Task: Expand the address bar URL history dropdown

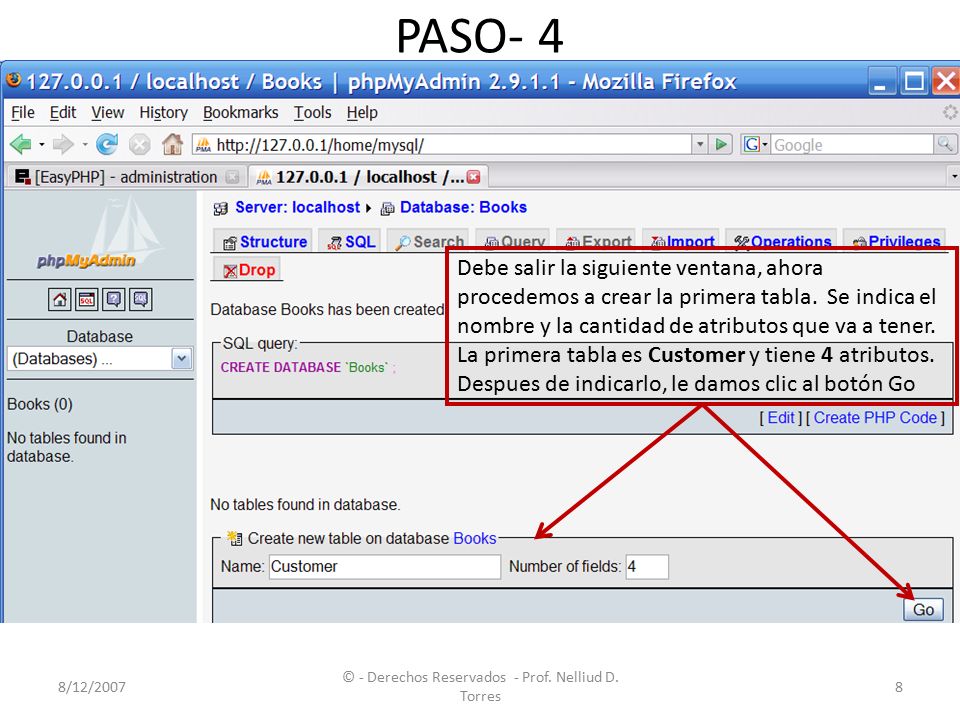Action: pyautogui.click(x=700, y=144)
